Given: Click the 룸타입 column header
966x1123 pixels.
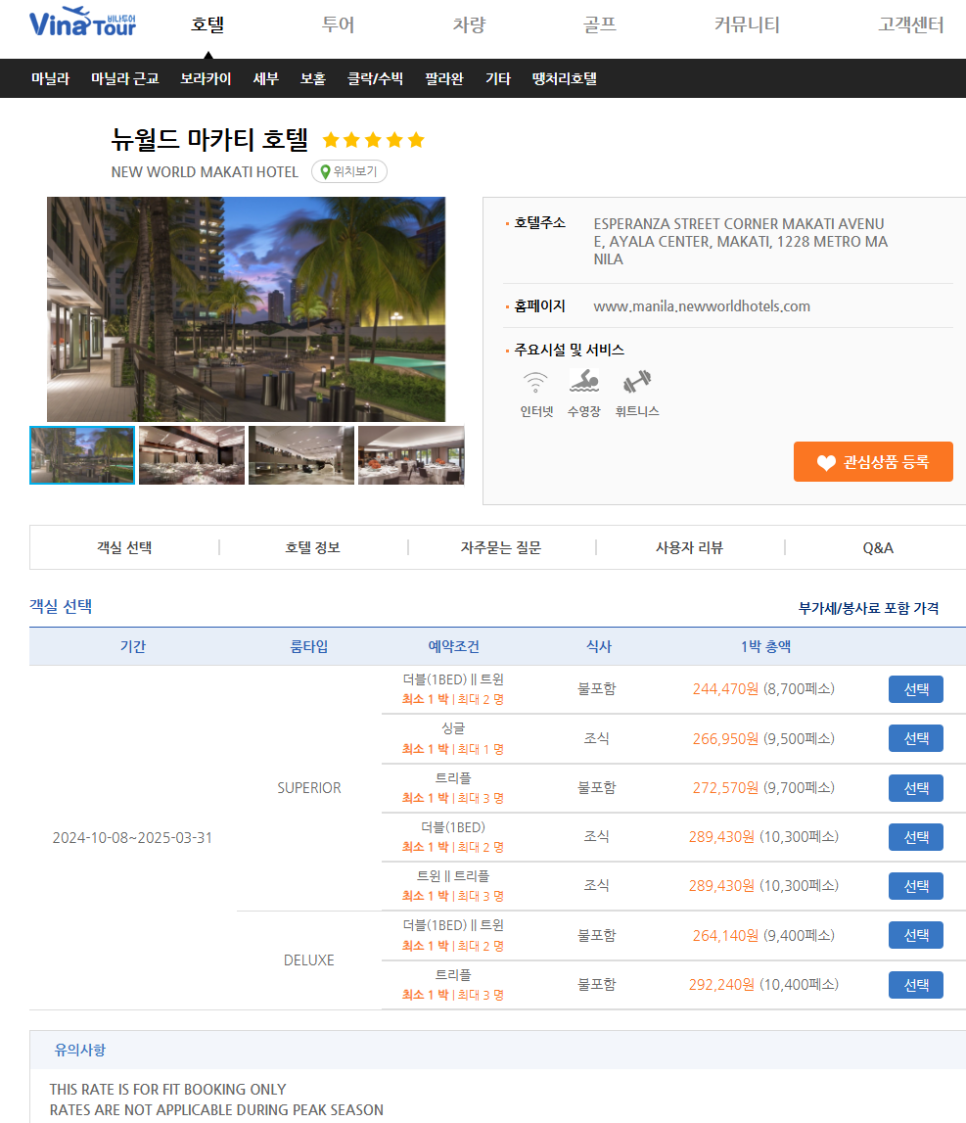Looking at the screenshot, I should (309, 647).
